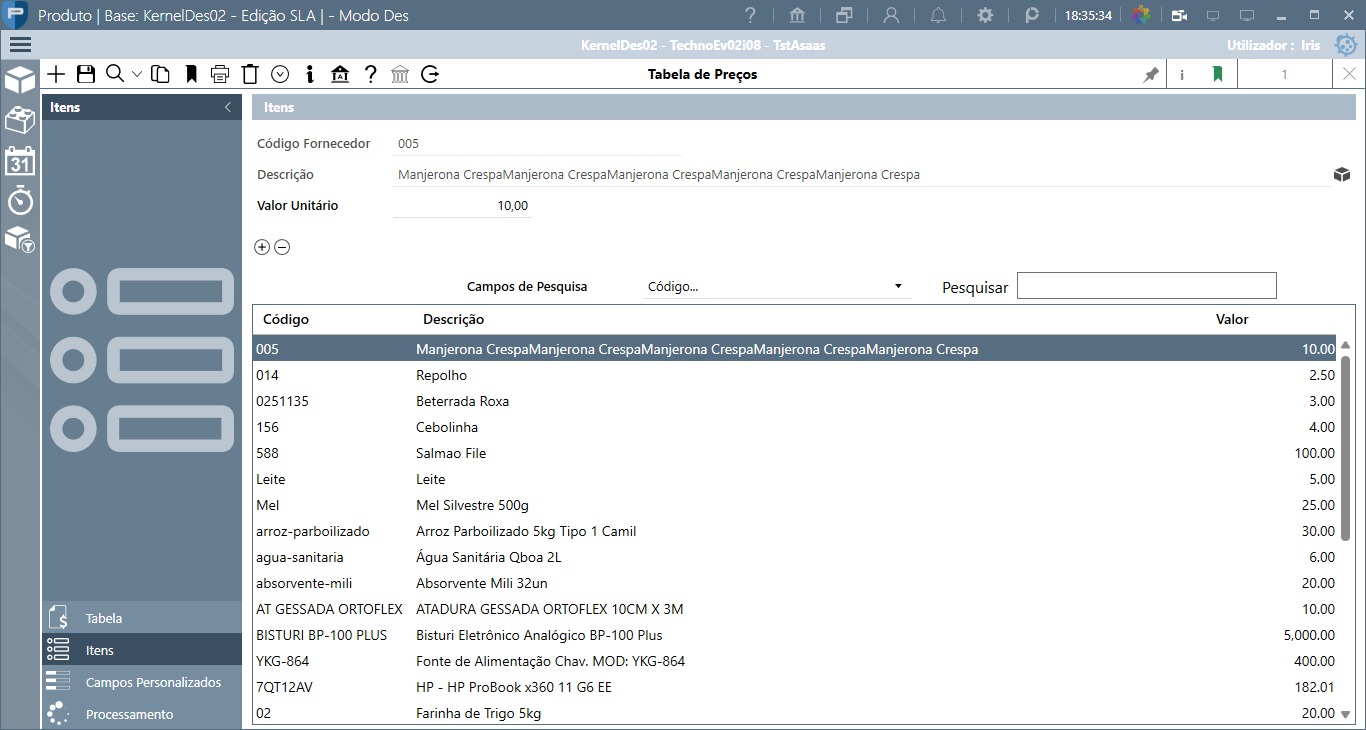1366x730 pixels.
Task: Open the product lookup cube beside Descrição
Action: [1342, 175]
